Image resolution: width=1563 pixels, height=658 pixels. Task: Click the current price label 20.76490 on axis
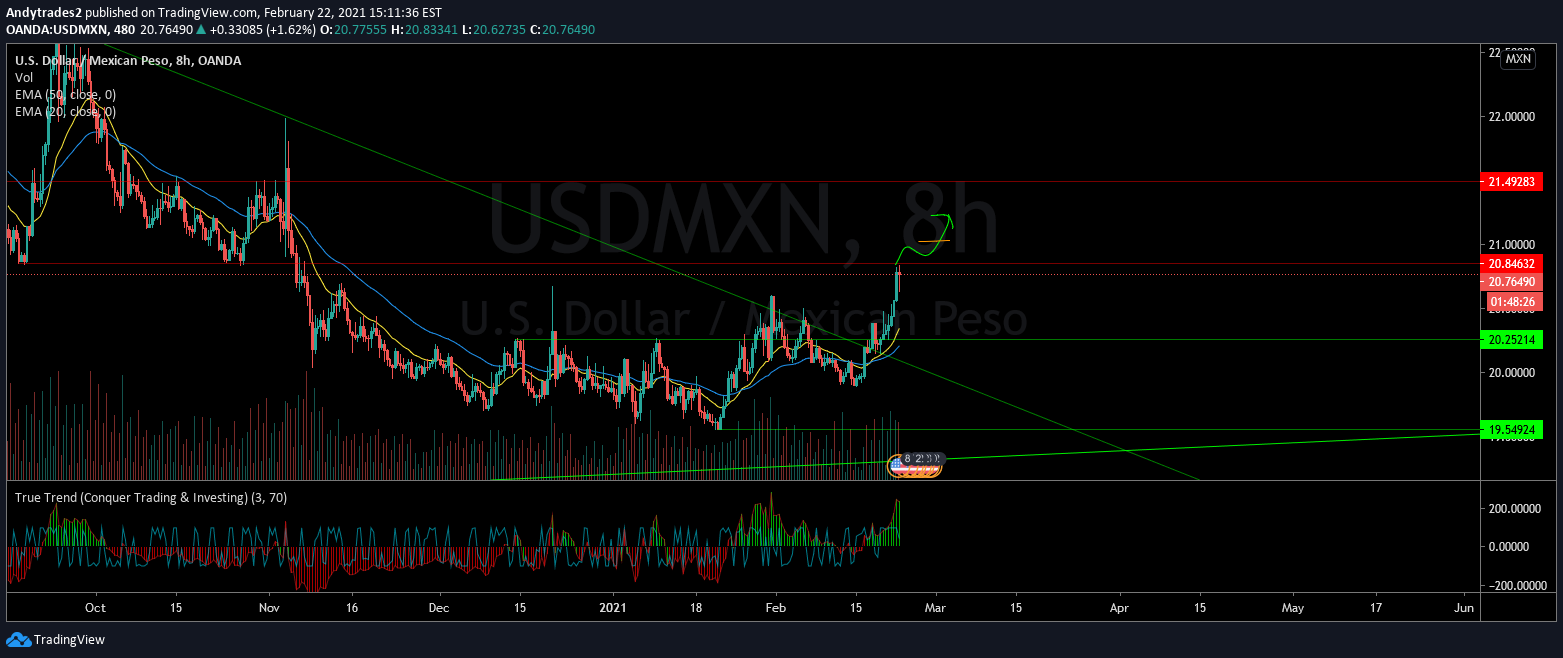pyautogui.click(x=1510, y=282)
